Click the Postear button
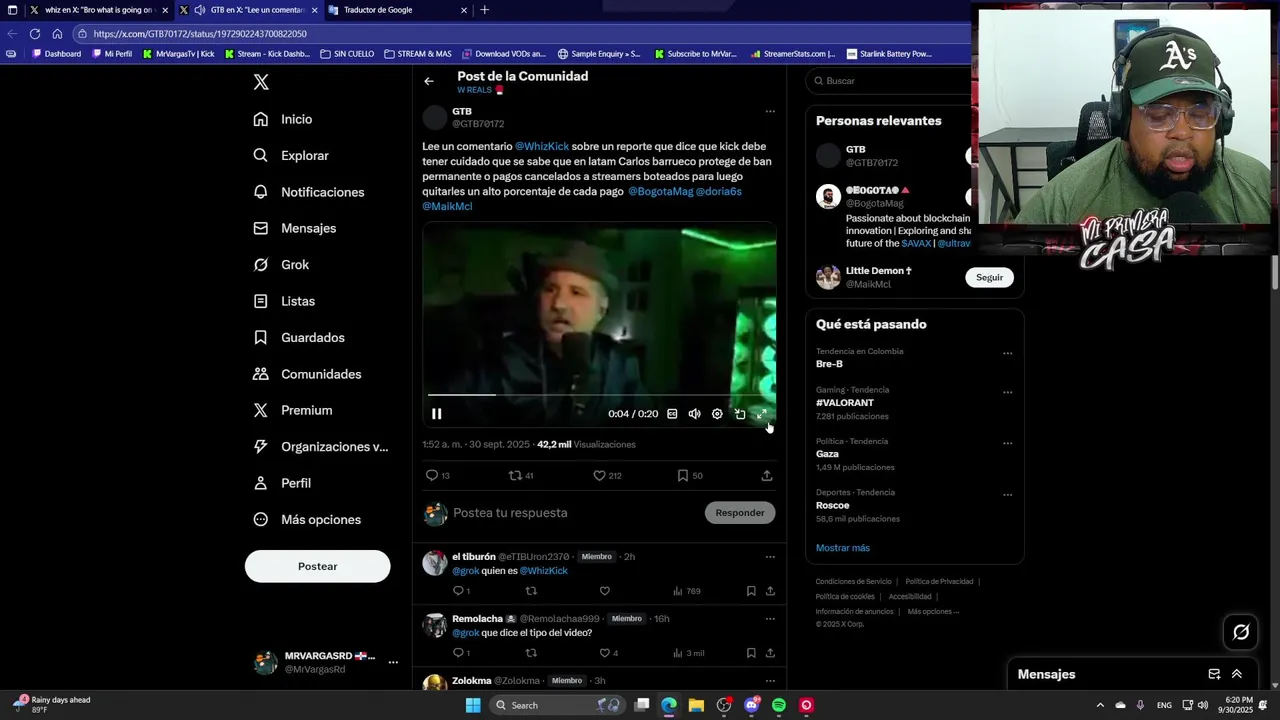This screenshot has width=1280, height=720. (317, 566)
